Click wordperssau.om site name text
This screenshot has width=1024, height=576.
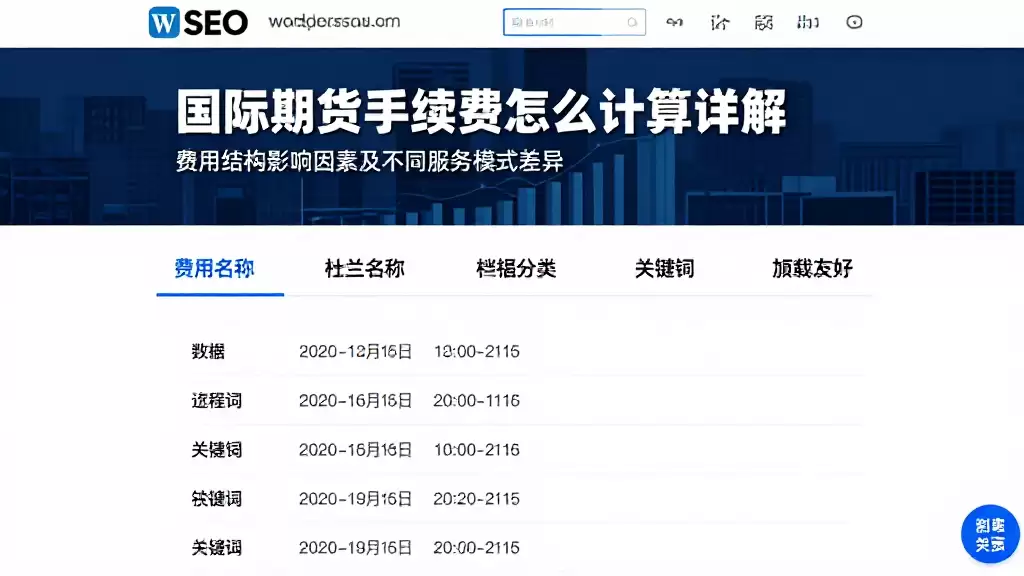point(334,22)
